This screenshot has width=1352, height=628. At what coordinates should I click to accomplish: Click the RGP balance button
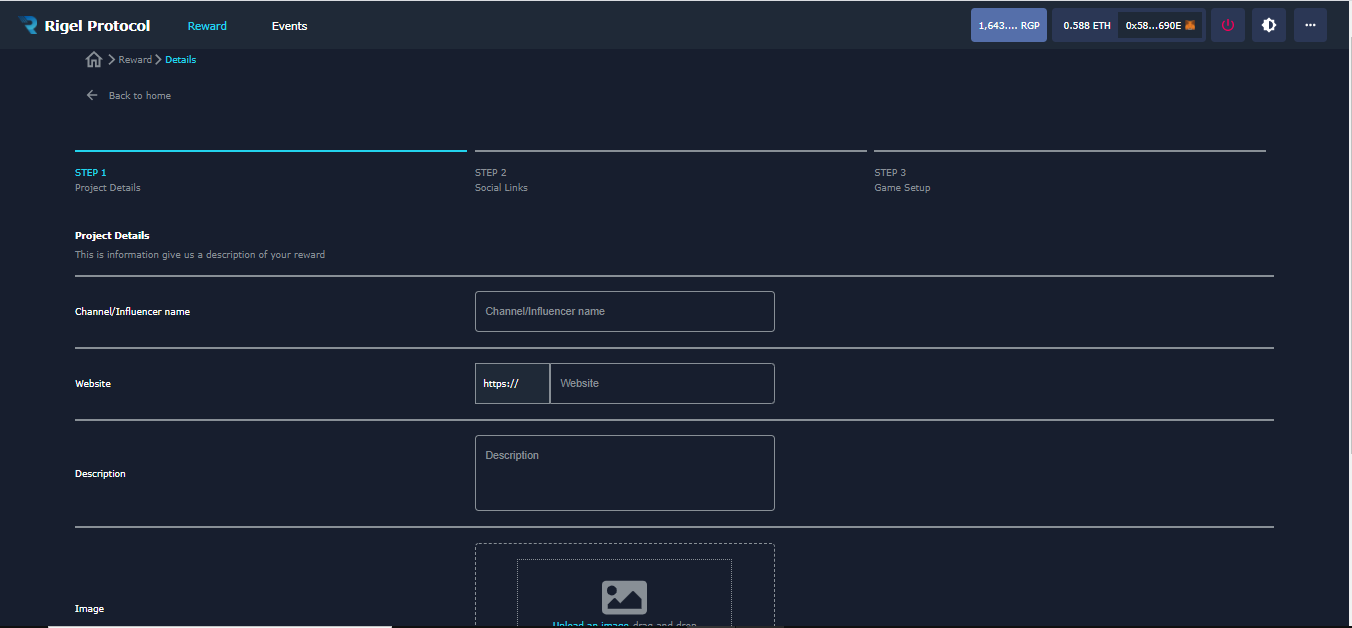pyautogui.click(x=1008, y=25)
